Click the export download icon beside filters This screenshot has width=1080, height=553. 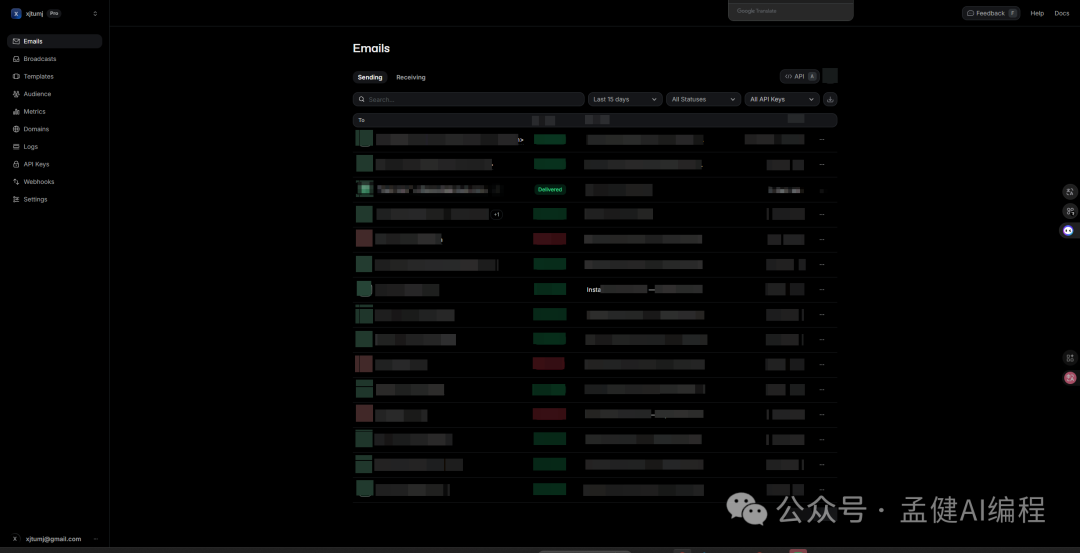(x=830, y=99)
